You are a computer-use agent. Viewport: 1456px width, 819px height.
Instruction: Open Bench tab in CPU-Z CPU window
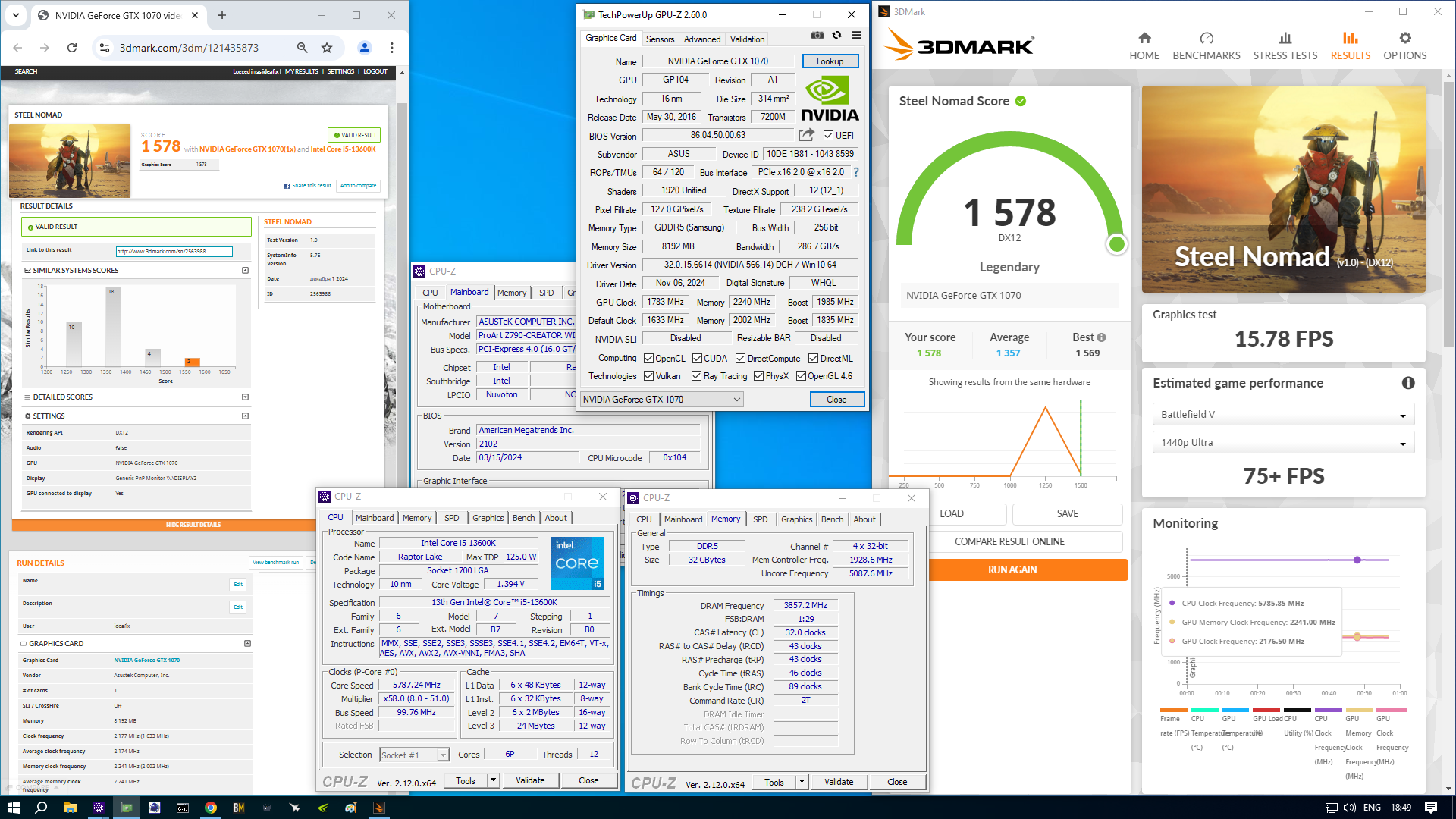523,518
